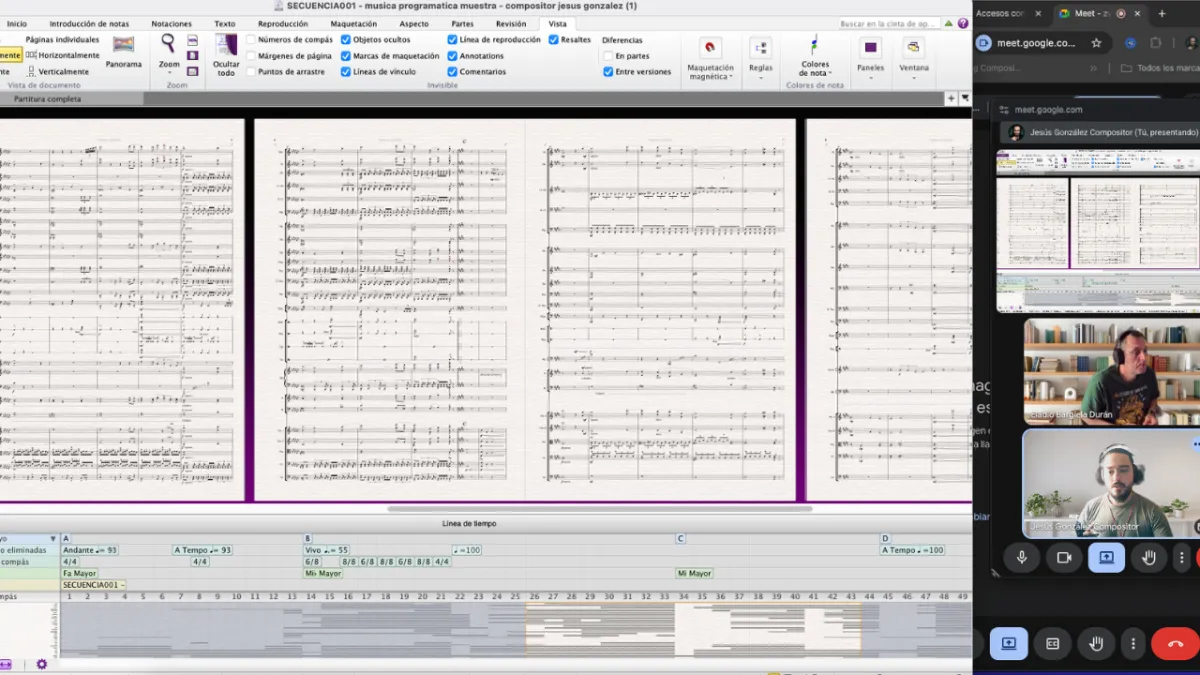Click the Ocultar todo icon
This screenshot has height=675, width=1200.
point(227,46)
